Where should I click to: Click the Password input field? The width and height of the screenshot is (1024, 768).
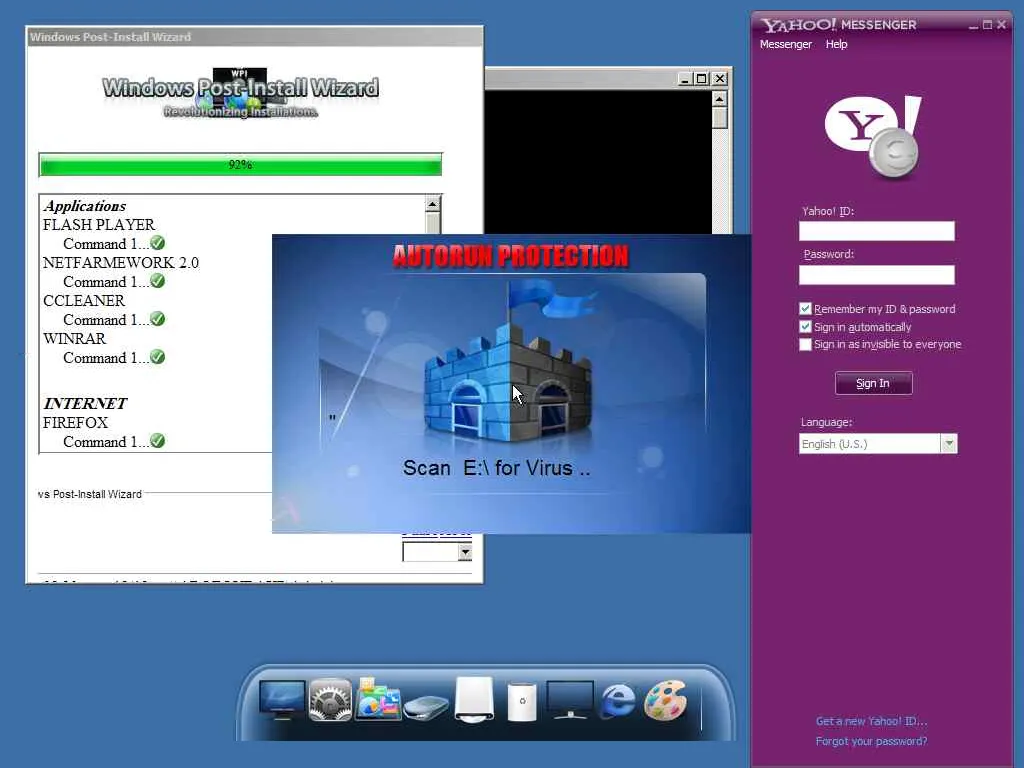pos(876,275)
